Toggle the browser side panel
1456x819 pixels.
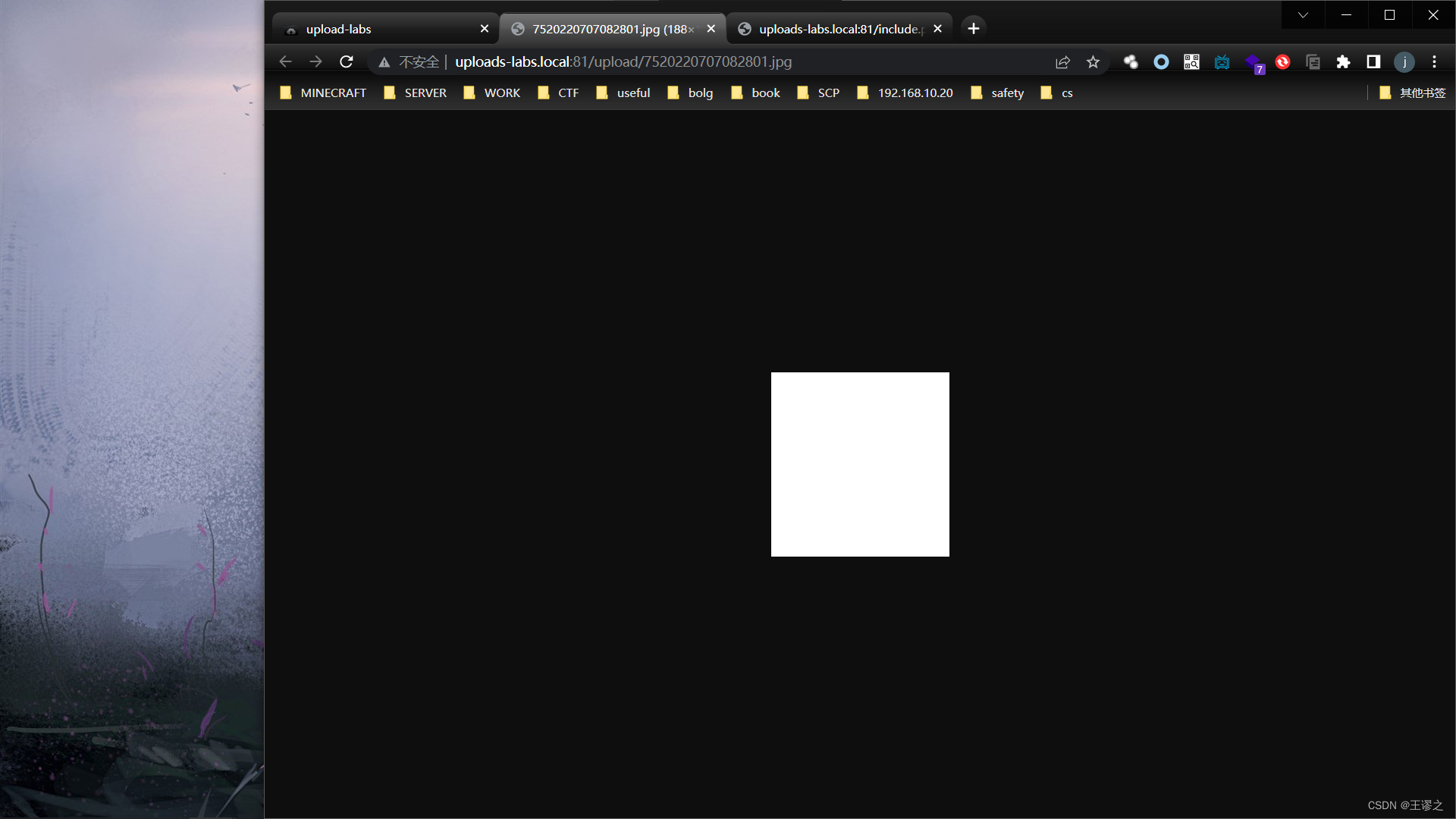tap(1373, 62)
